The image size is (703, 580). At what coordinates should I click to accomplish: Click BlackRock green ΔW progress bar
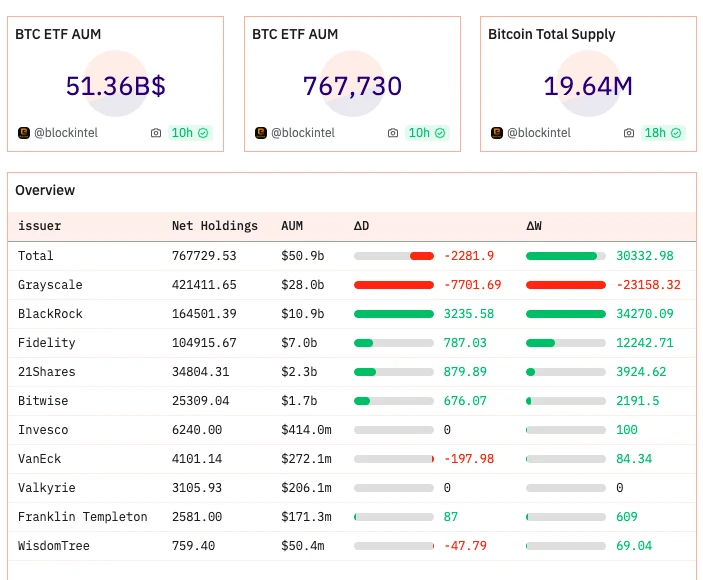coord(566,314)
